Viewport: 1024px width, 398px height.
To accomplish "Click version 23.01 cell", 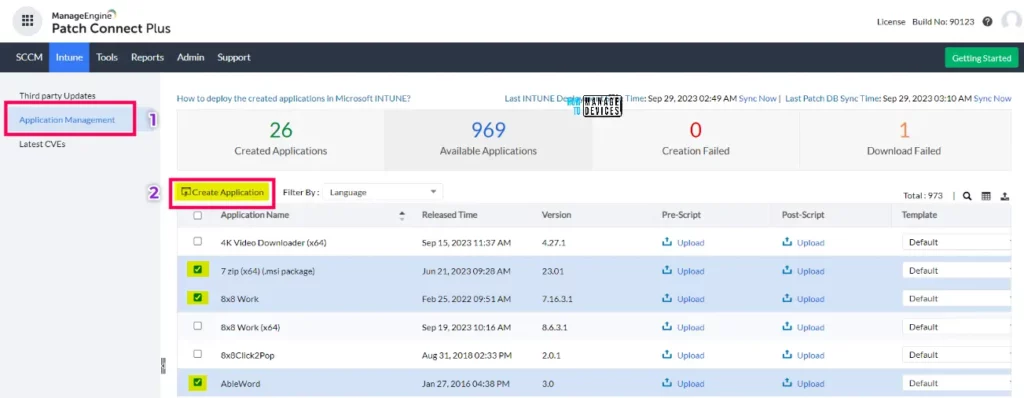I will click(551, 271).
